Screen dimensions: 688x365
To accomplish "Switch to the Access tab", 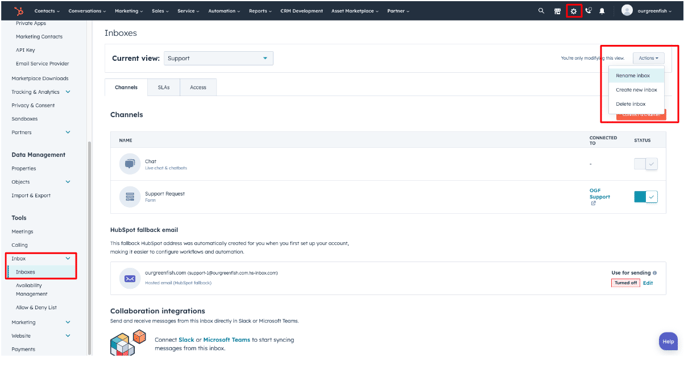I will [198, 88].
